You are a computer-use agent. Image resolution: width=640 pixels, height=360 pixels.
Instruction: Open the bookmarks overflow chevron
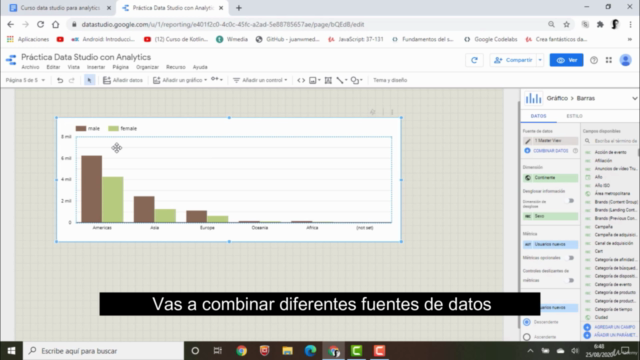tap(630, 39)
